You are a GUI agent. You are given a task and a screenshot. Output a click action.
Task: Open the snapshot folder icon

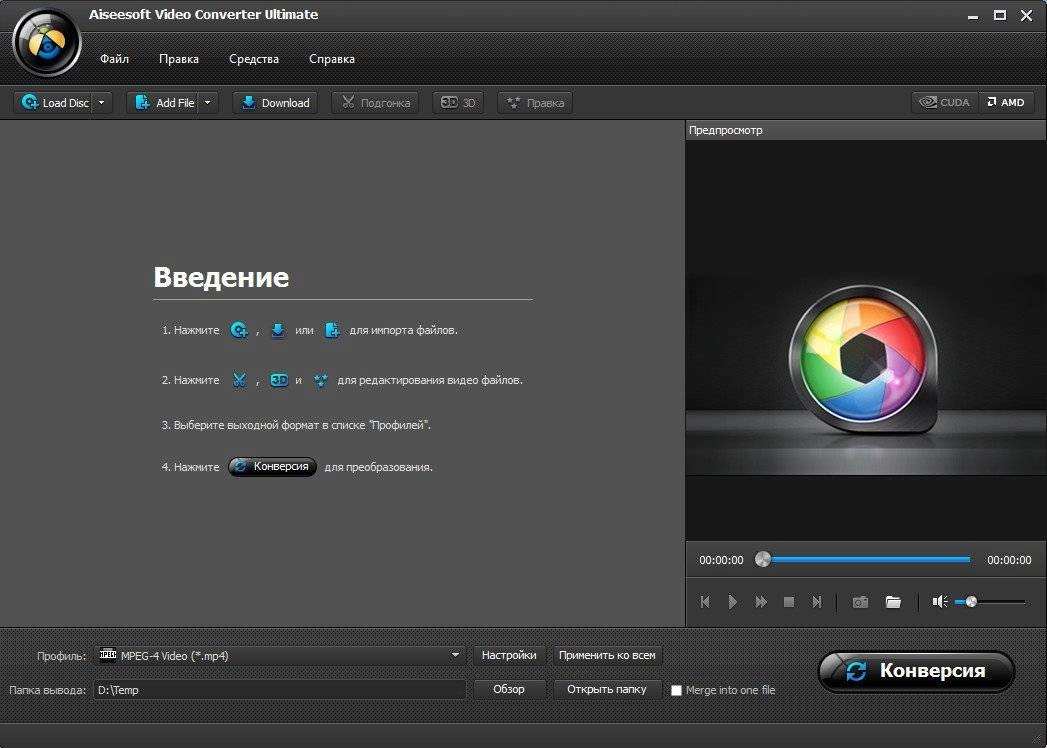[x=893, y=602]
